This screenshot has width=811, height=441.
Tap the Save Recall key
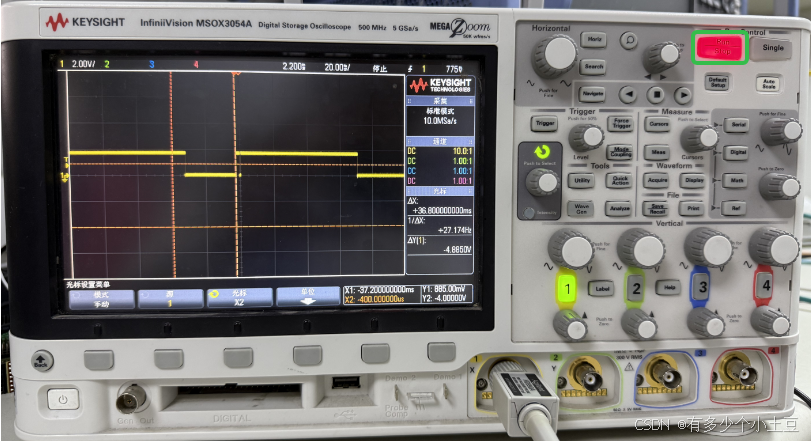(656, 208)
